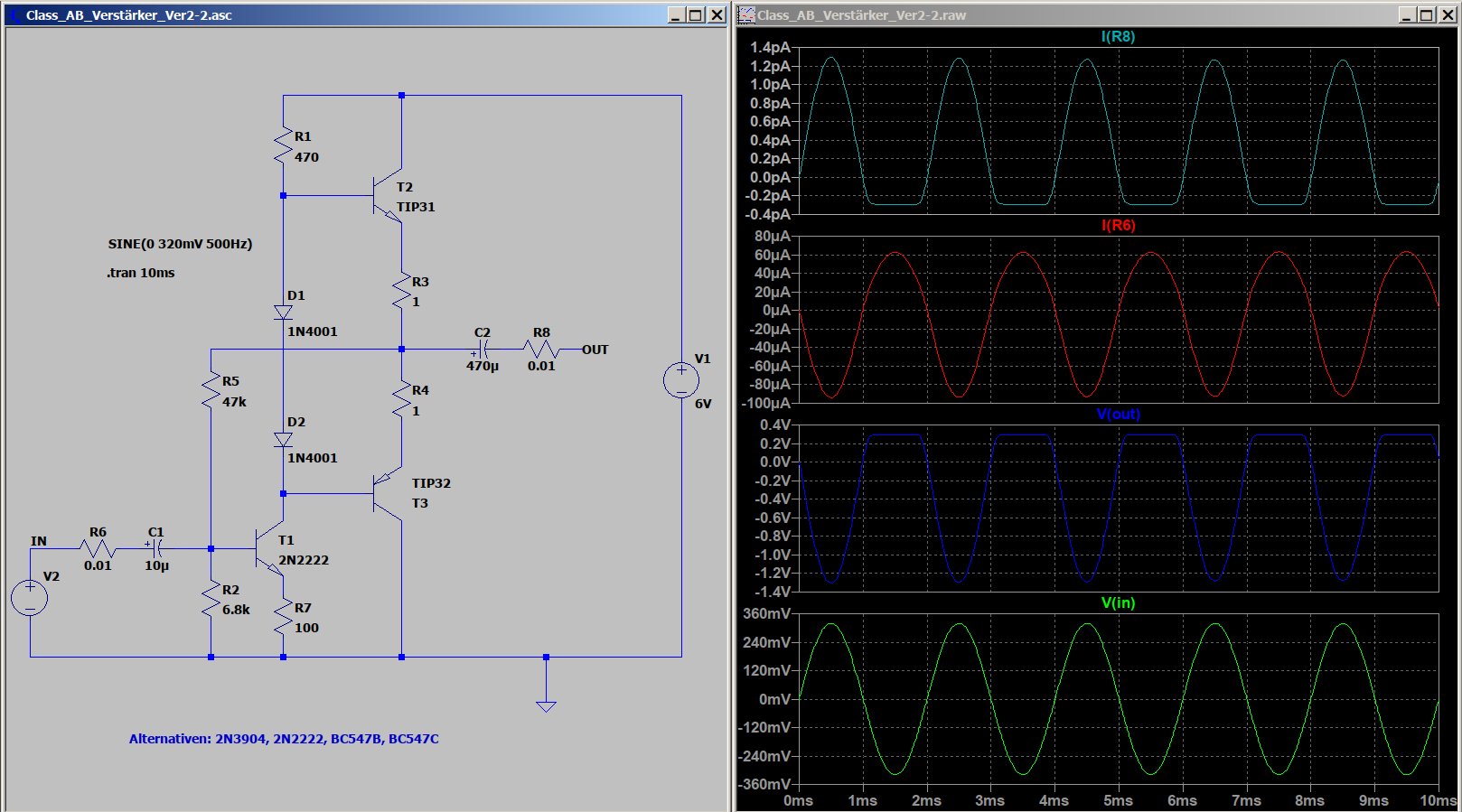Select resistor R1 symbol
1462x812 pixels.
coord(283,145)
